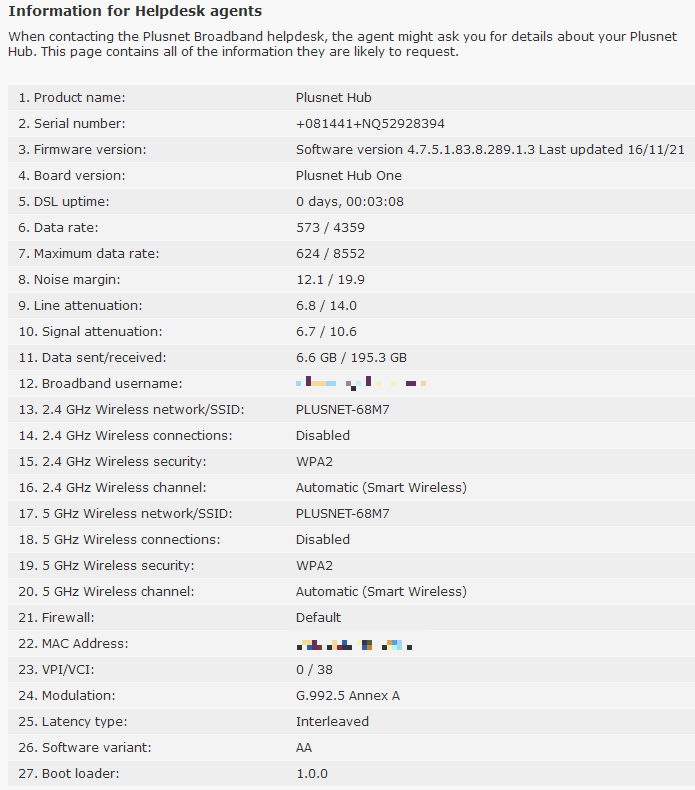
Task: Click the Line attenuation row label
Action: 87,306
